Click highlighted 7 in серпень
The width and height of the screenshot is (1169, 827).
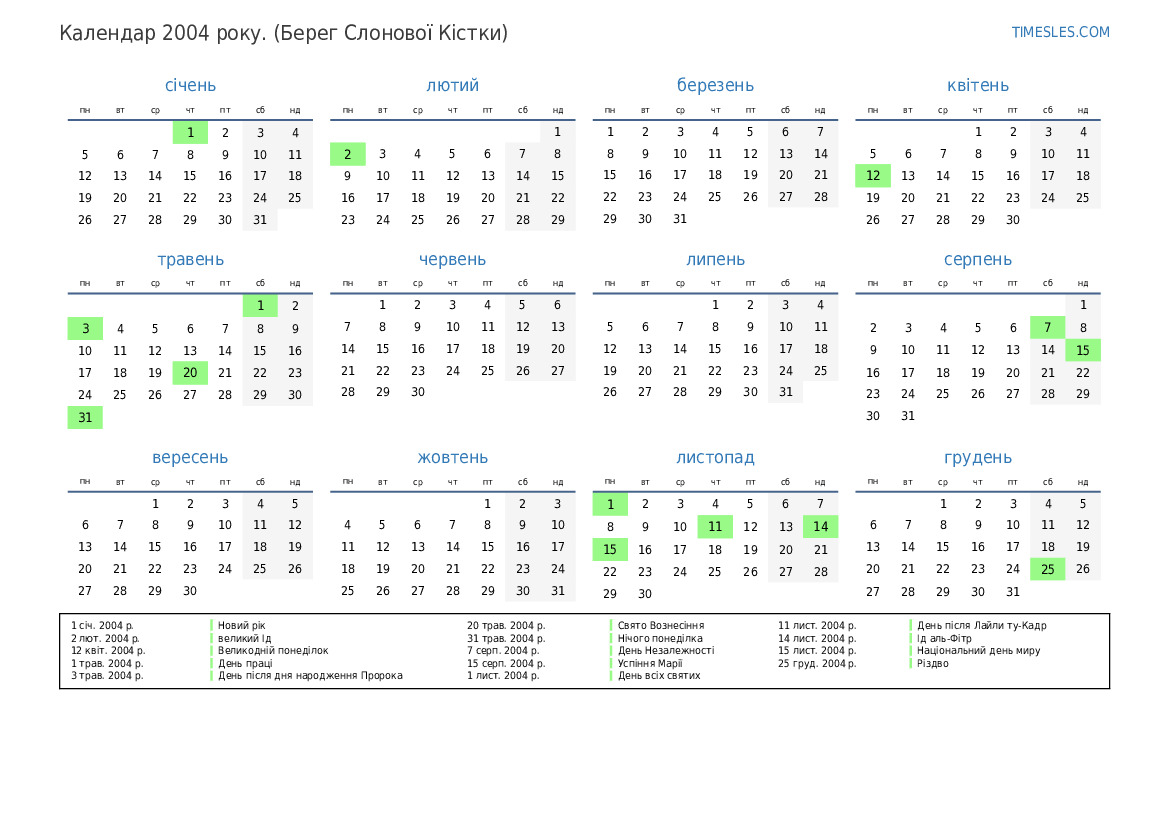click(x=1047, y=328)
